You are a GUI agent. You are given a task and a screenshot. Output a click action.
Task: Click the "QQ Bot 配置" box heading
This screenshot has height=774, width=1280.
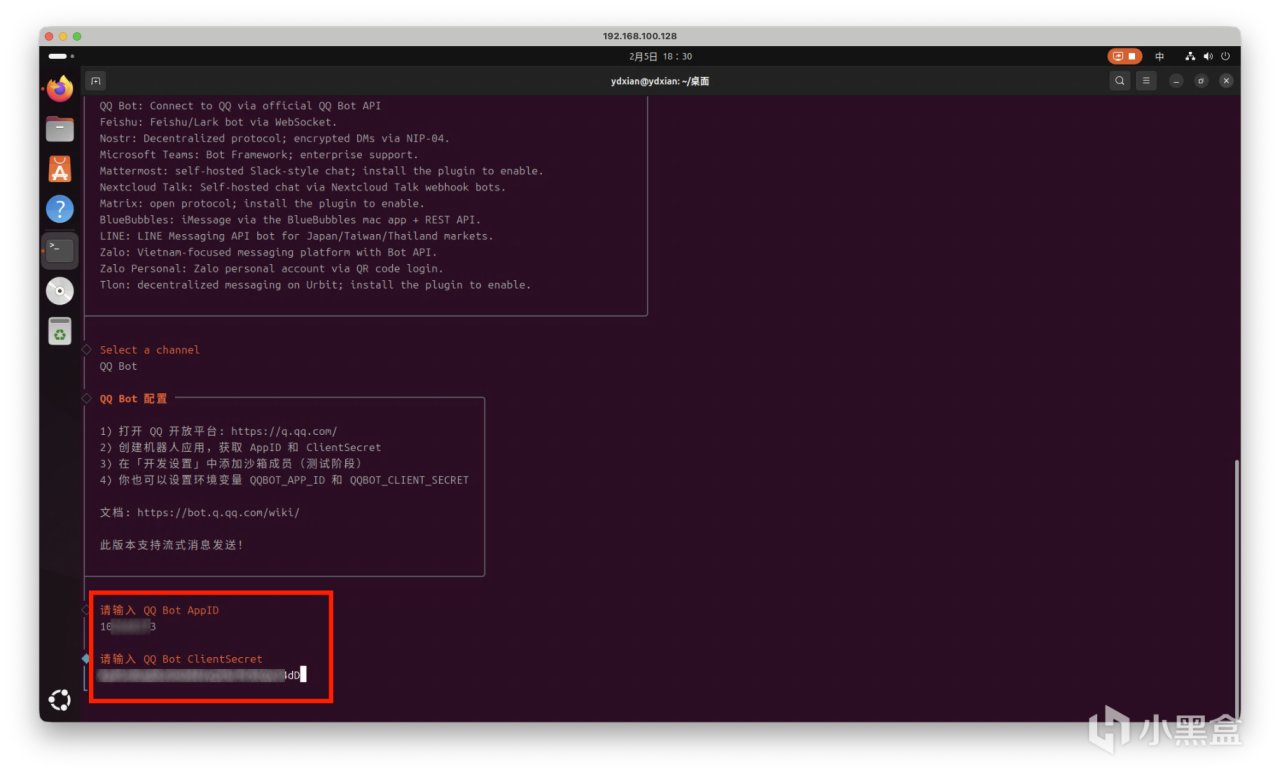click(x=133, y=399)
